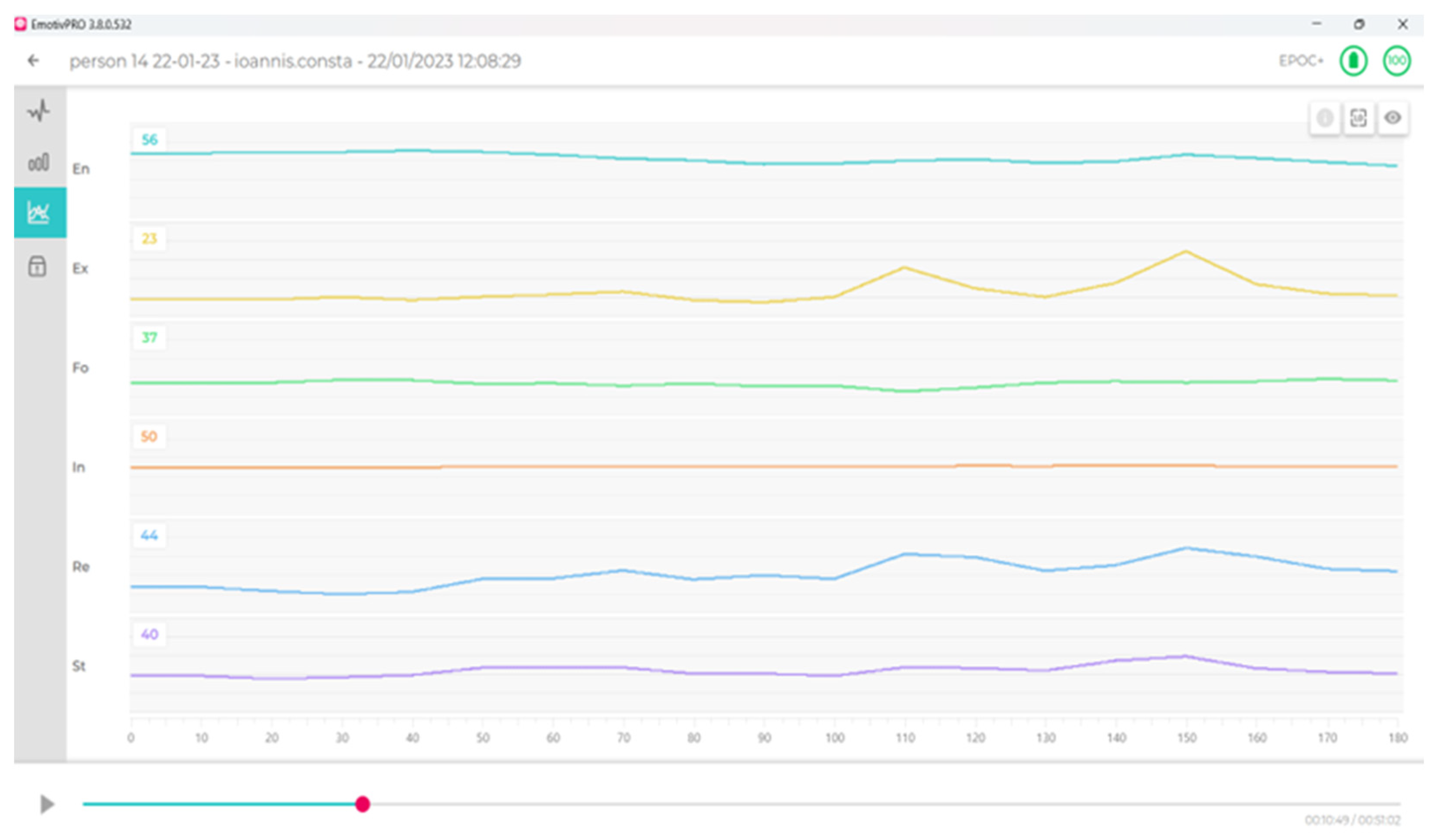The height and width of the screenshot is (840, 1435).
Task: Click the EPOC+ headset label
Action: click(1301, 60)
